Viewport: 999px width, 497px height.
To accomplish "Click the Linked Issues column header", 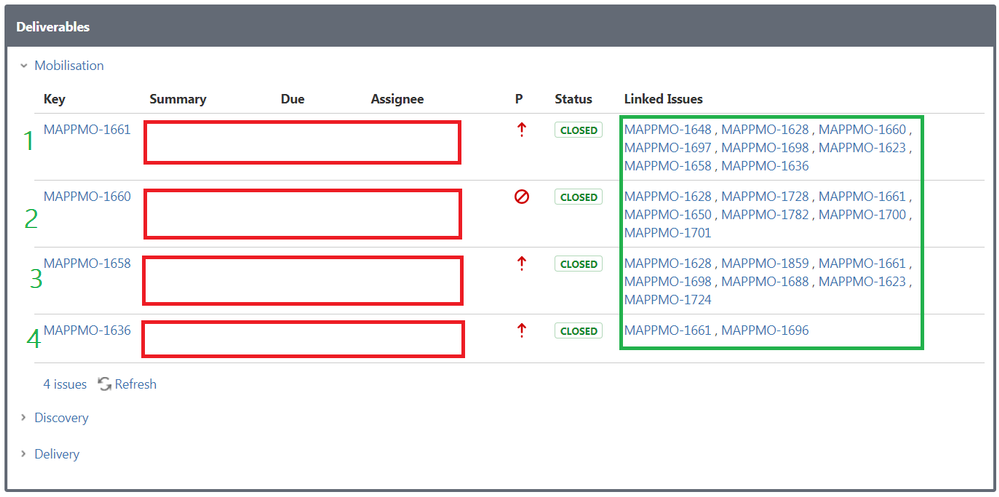I will (663, 99).
